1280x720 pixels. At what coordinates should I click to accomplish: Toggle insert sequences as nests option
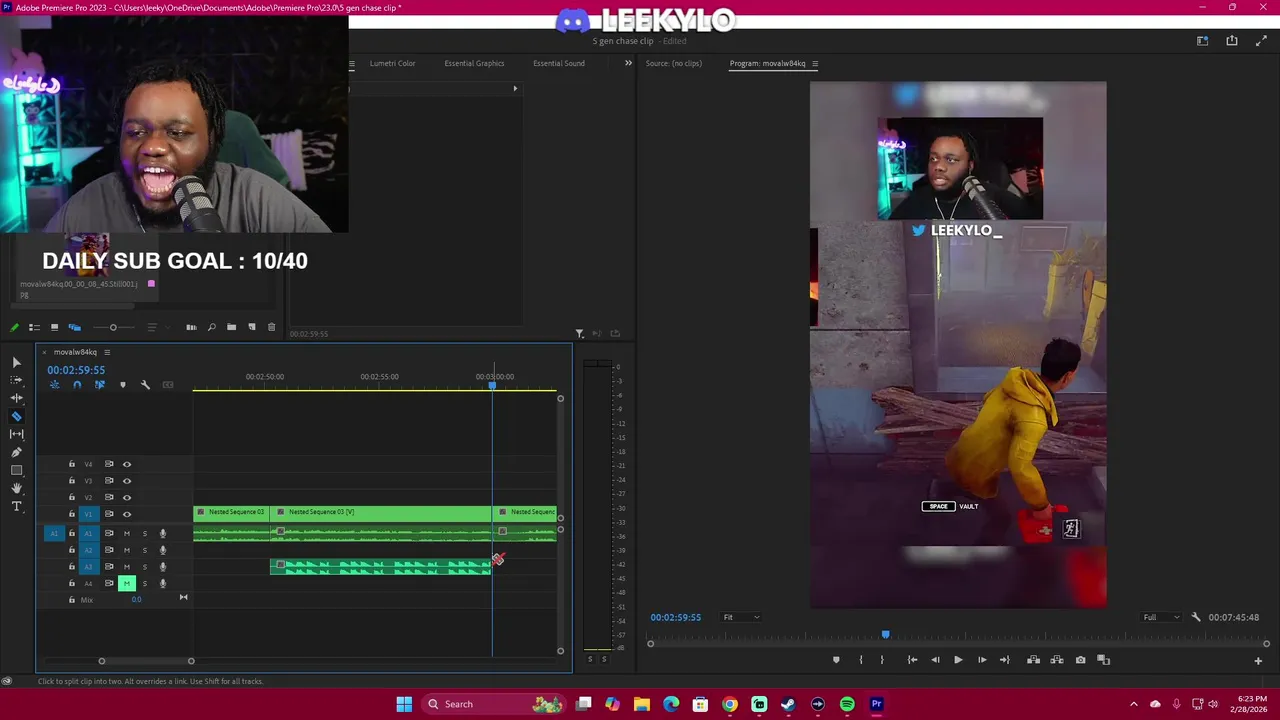point(54,385)
